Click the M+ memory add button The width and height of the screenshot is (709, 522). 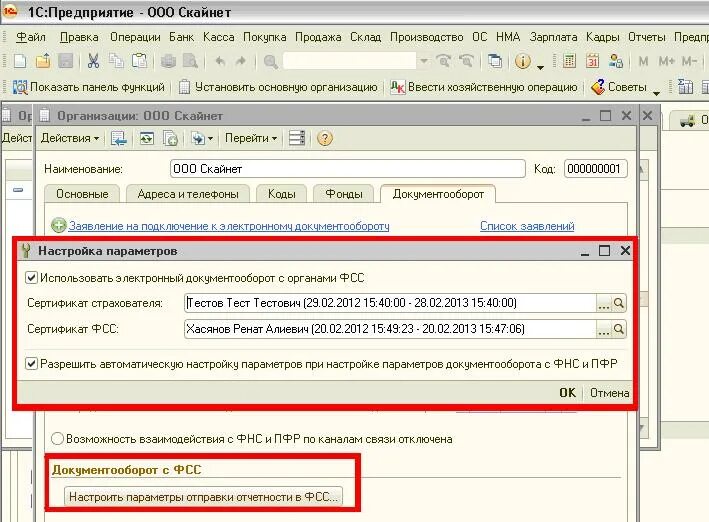pyautogui.click(x=666, y=61)
